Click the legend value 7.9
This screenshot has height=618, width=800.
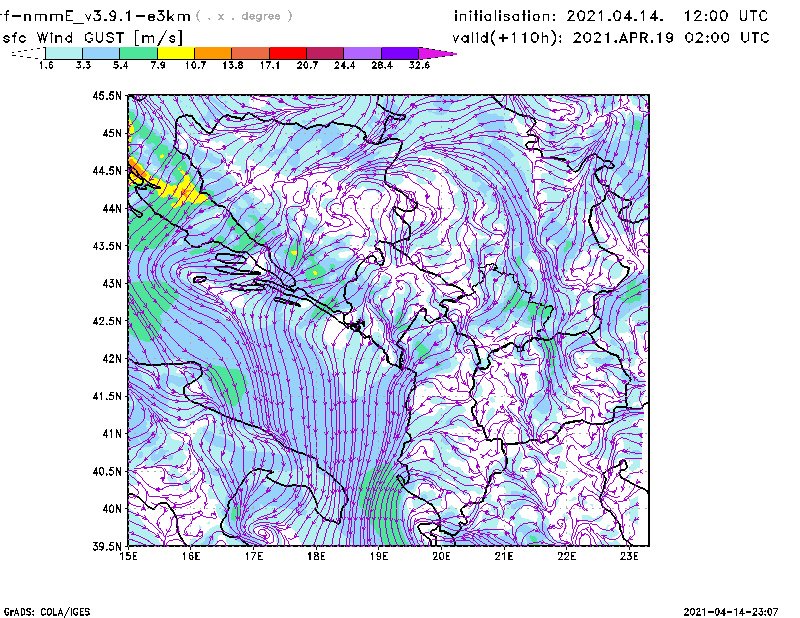click(x=158, y=65)
